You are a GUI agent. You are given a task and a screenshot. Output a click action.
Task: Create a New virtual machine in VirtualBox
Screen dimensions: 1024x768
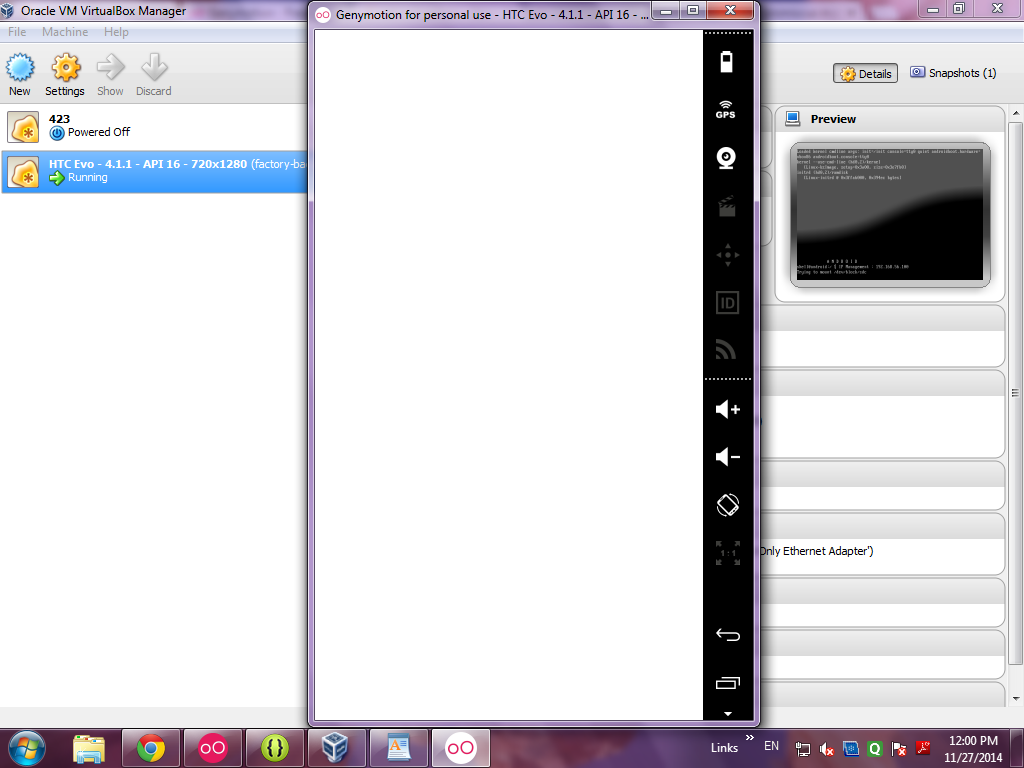(20, 75)
